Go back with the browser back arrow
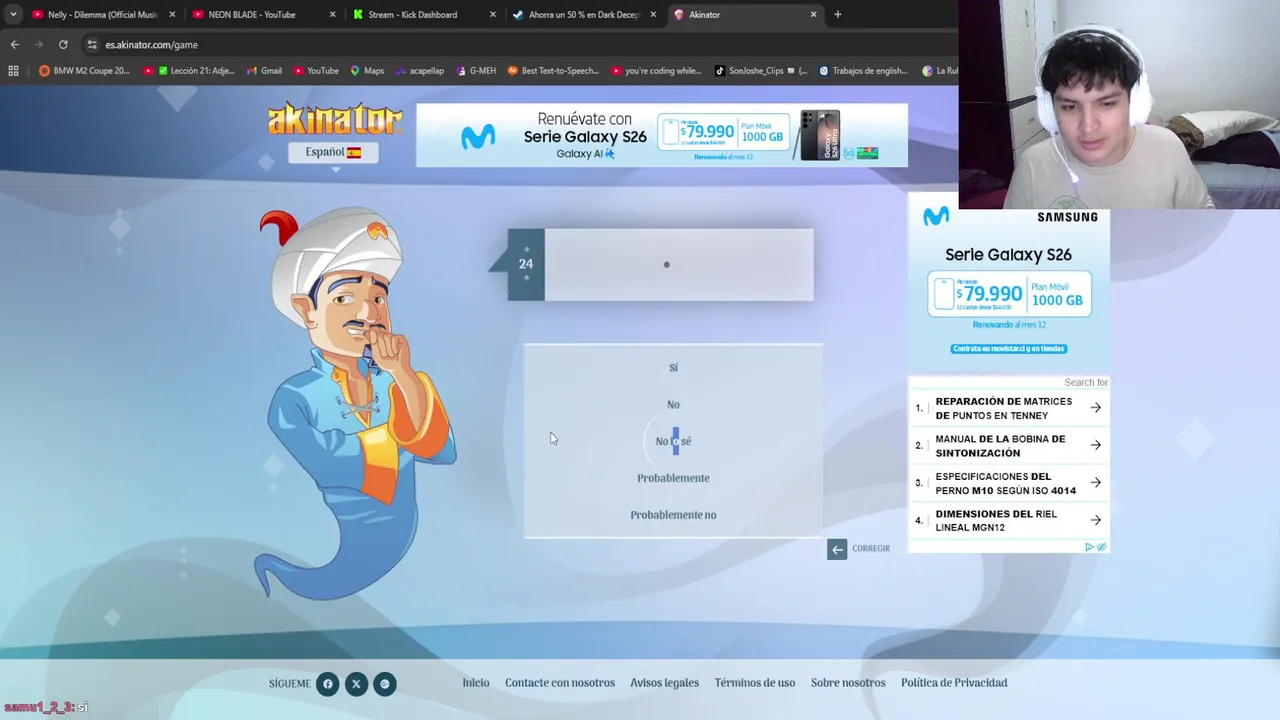 point(14,44)
